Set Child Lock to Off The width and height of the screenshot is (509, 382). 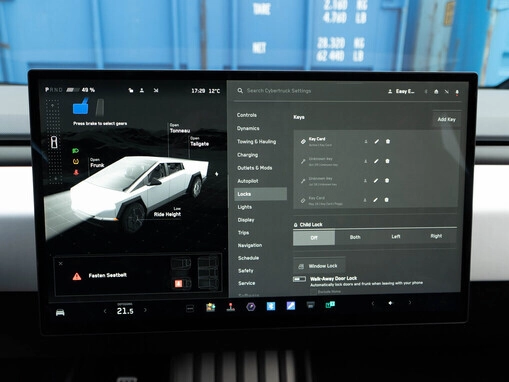click(314, 238)
